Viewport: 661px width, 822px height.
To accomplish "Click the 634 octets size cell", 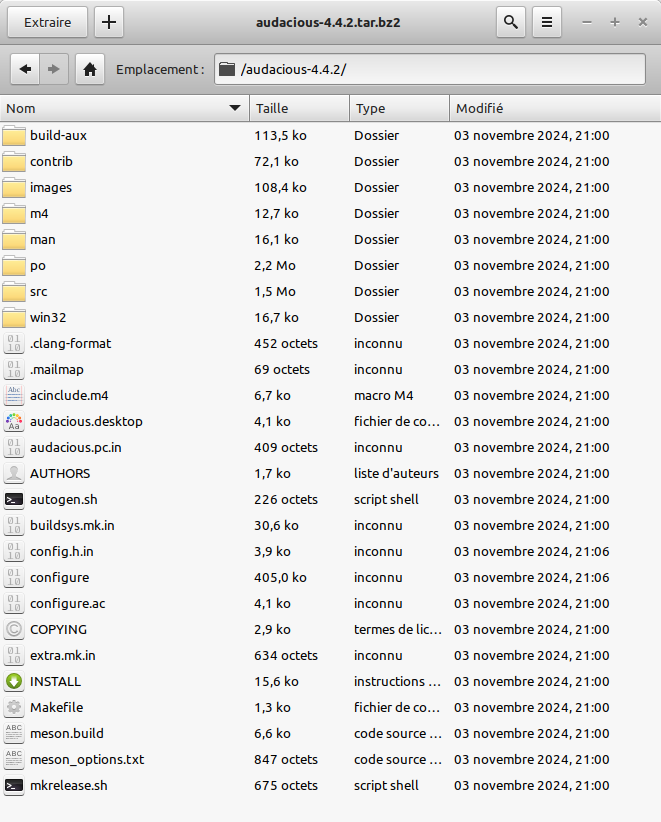I will tap(286, 655).
